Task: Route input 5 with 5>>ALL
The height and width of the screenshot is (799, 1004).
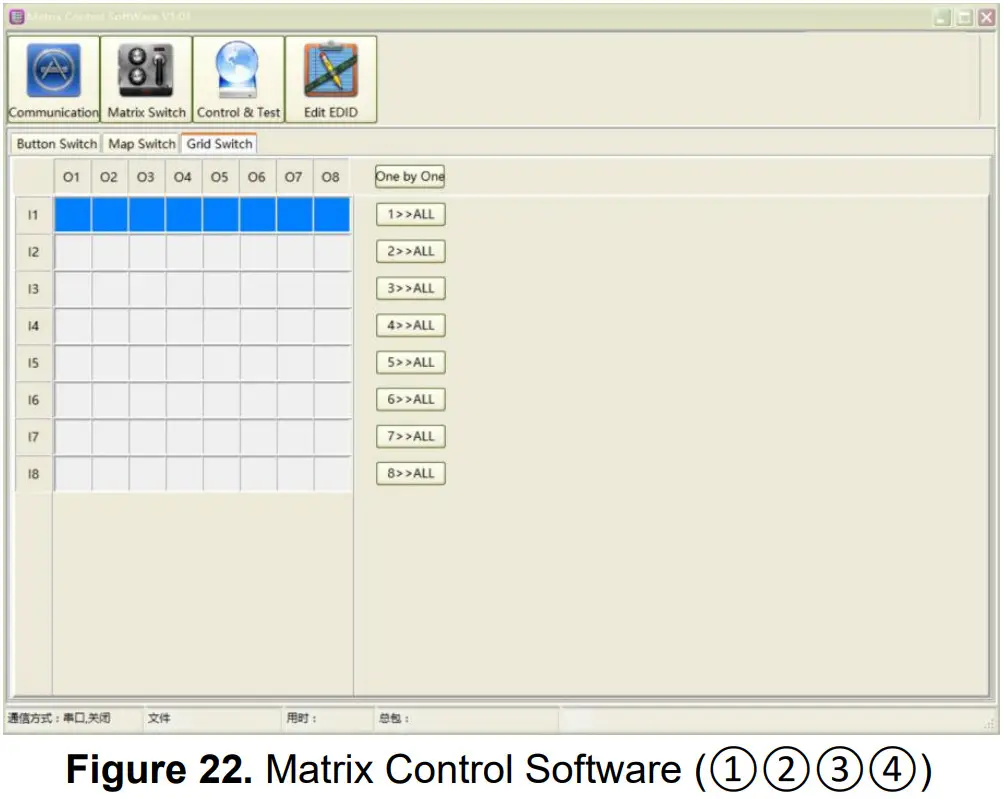Action: (410, 362)
